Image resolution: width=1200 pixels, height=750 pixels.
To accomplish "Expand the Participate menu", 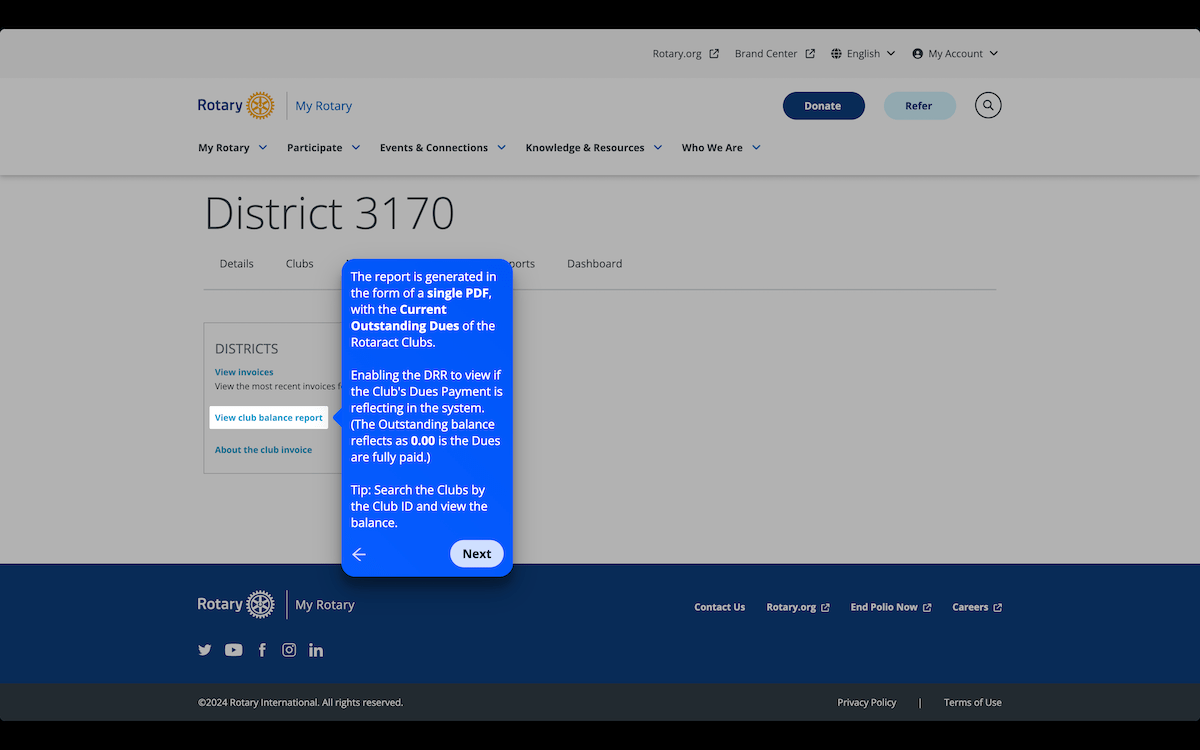I will [x=323, y=148].
